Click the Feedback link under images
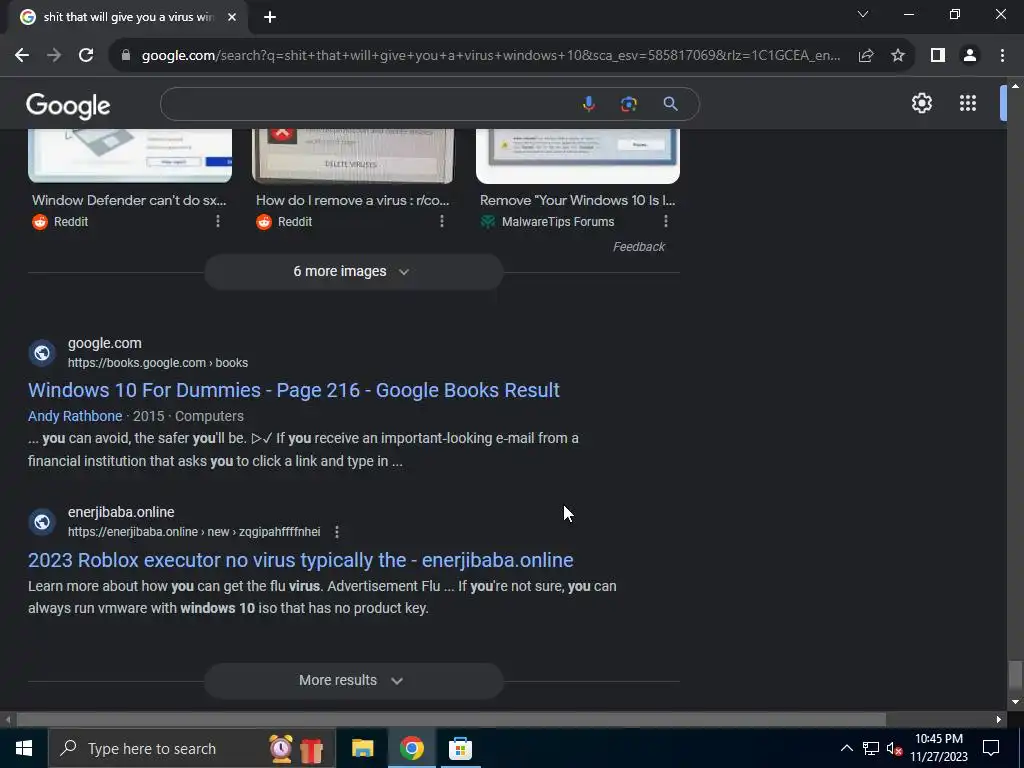Viewport: 1024px width, 768px height. coord(639,247)
